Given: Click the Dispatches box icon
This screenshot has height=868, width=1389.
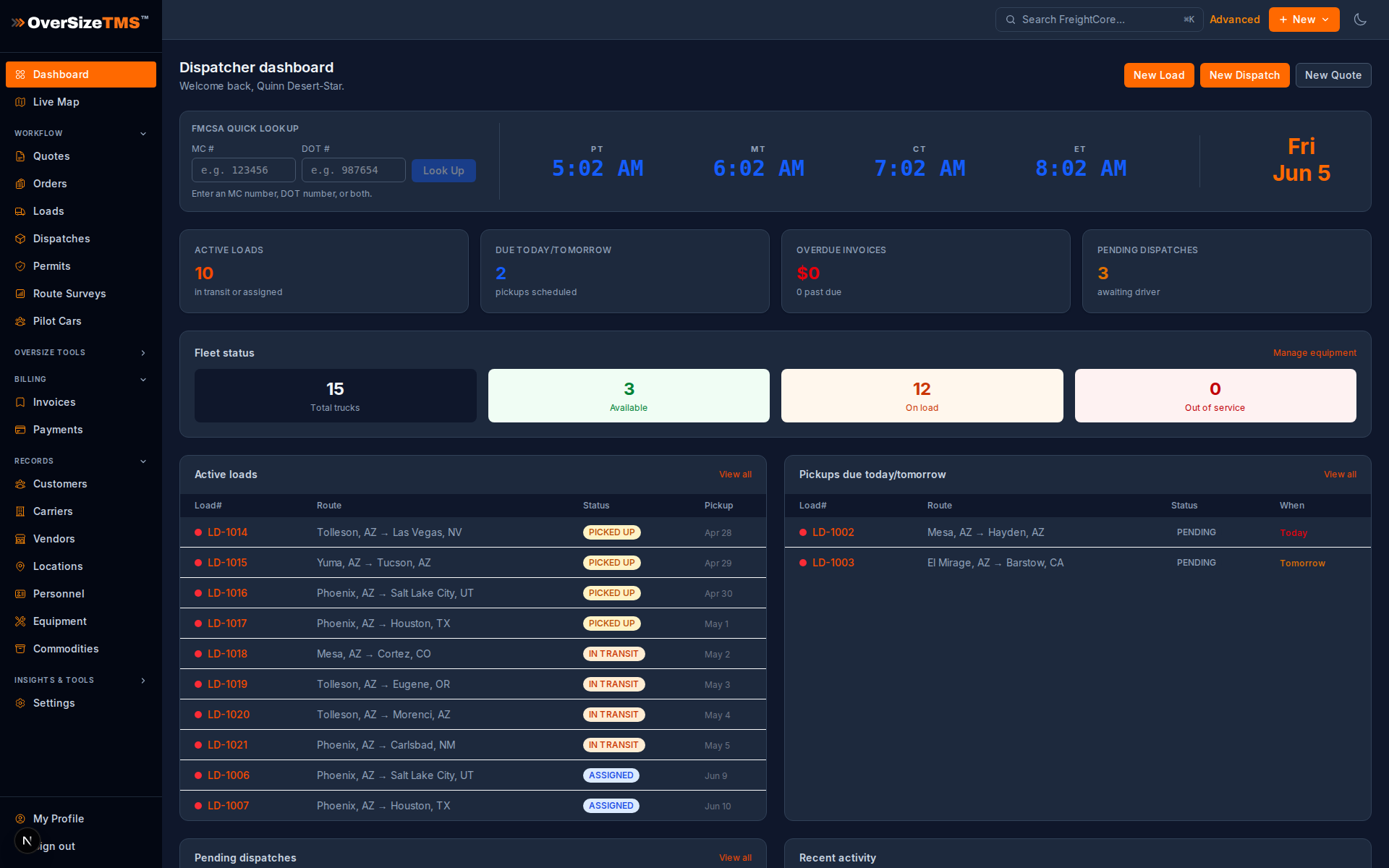Looking at the screenshot, I should pos(20,239).
